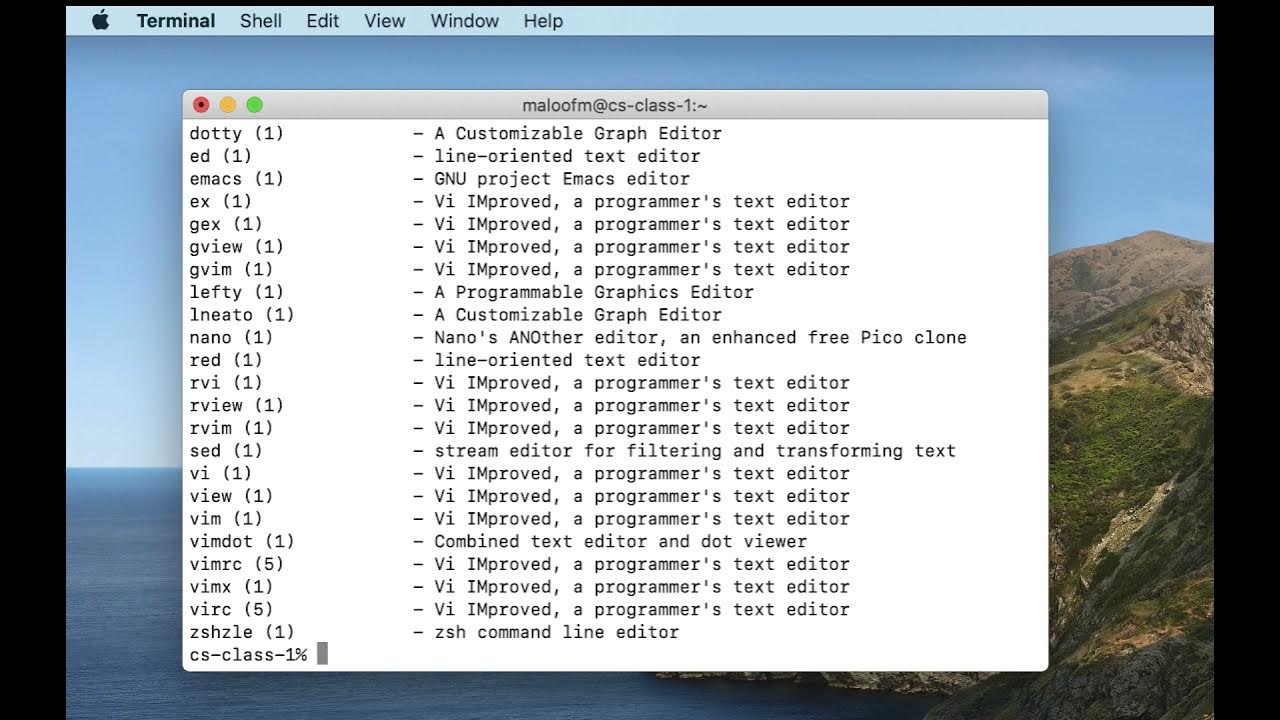The width and height of the screenshot is (1280, 720).
Task: Click the vimx (1) entry
Action: 231,587
